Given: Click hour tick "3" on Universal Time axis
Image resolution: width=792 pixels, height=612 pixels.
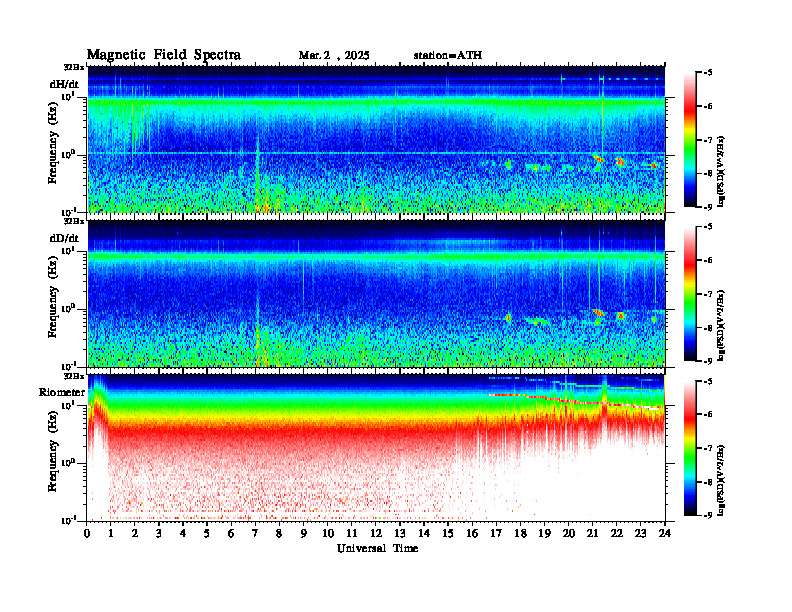Looking at the screenshot, I should click(159, 533).
